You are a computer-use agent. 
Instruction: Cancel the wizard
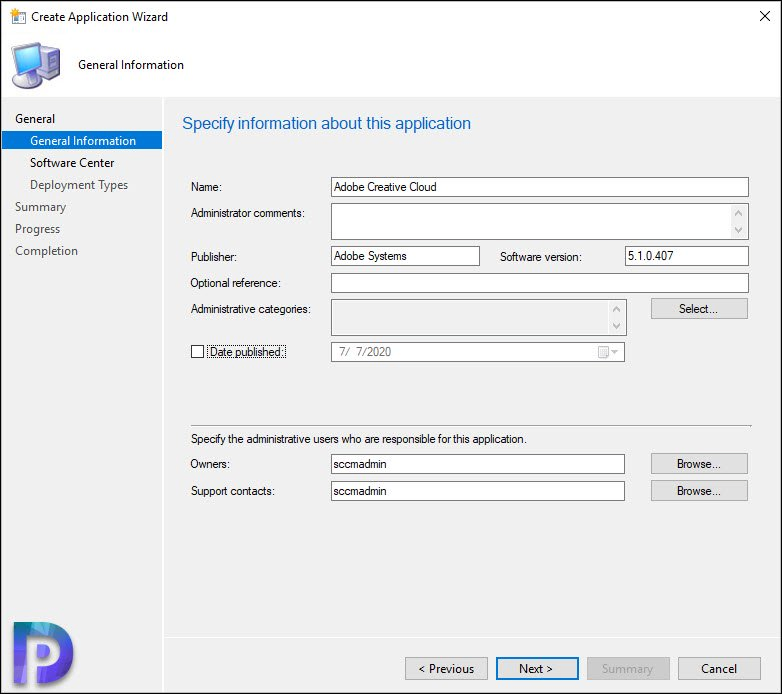719,669
